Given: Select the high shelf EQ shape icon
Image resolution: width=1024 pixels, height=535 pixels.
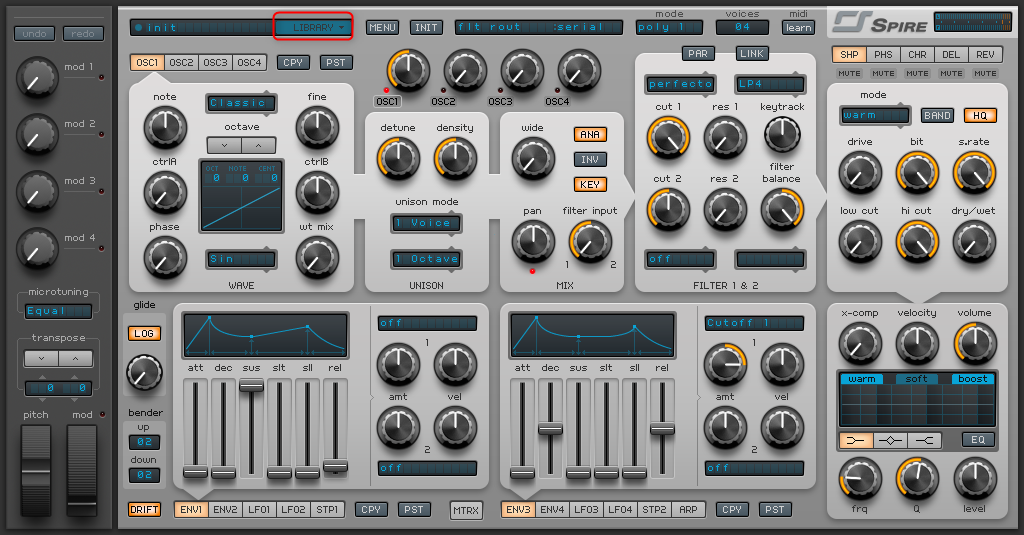Looking at the screenshot, I should [x=926, y=440].
